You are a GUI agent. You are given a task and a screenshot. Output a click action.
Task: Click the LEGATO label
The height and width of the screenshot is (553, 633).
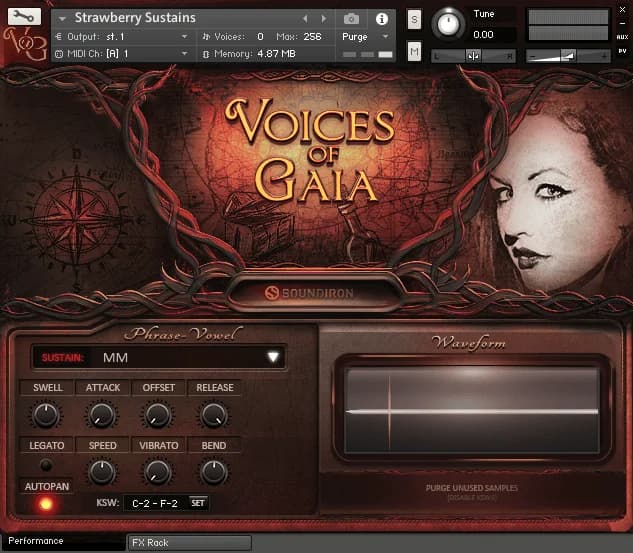coord(47,445)
